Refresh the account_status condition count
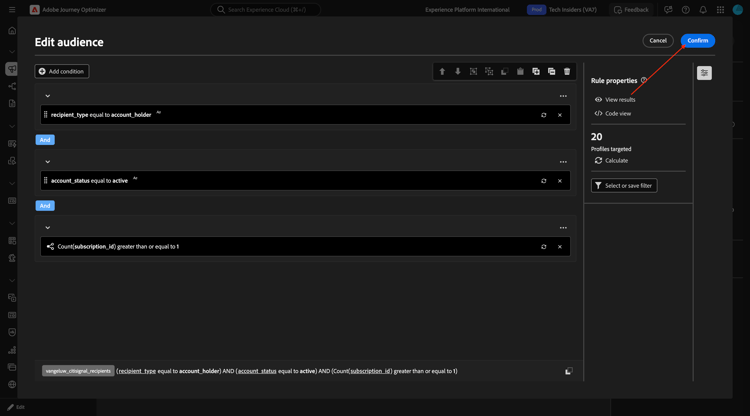Viewport: 750px width, 416px height. pos(543,181)
